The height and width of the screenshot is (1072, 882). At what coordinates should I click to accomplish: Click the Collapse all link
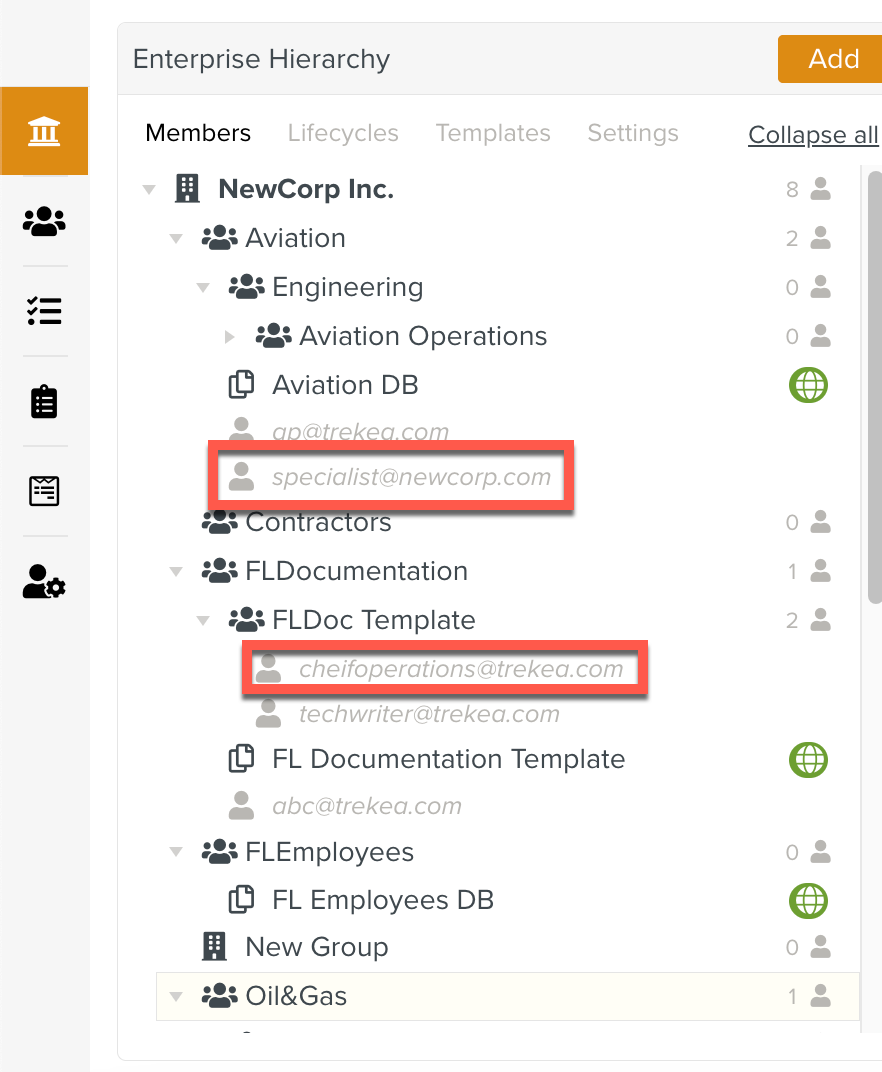tap(812, 135)
